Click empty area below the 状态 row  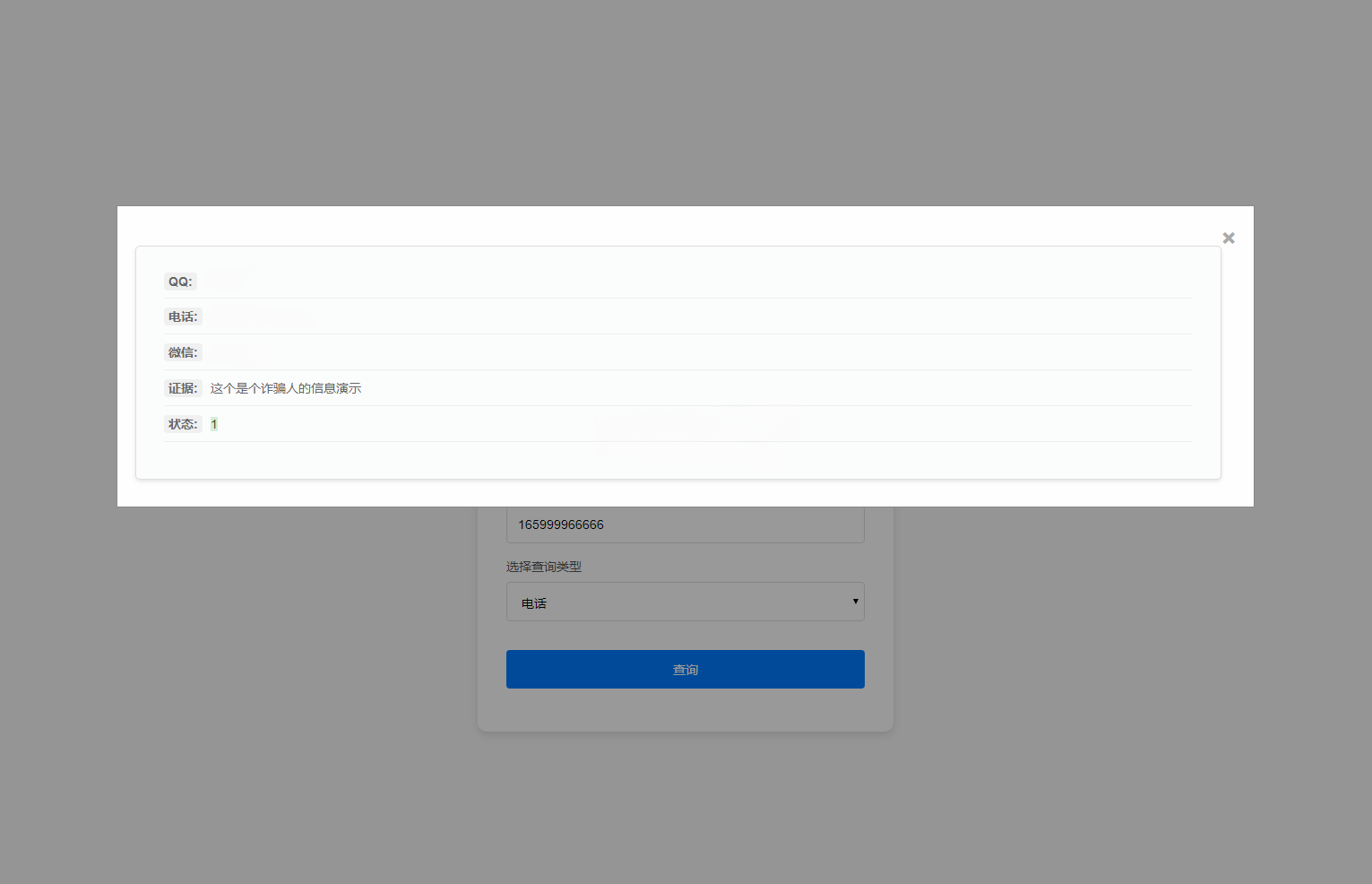tap(677, 460)
